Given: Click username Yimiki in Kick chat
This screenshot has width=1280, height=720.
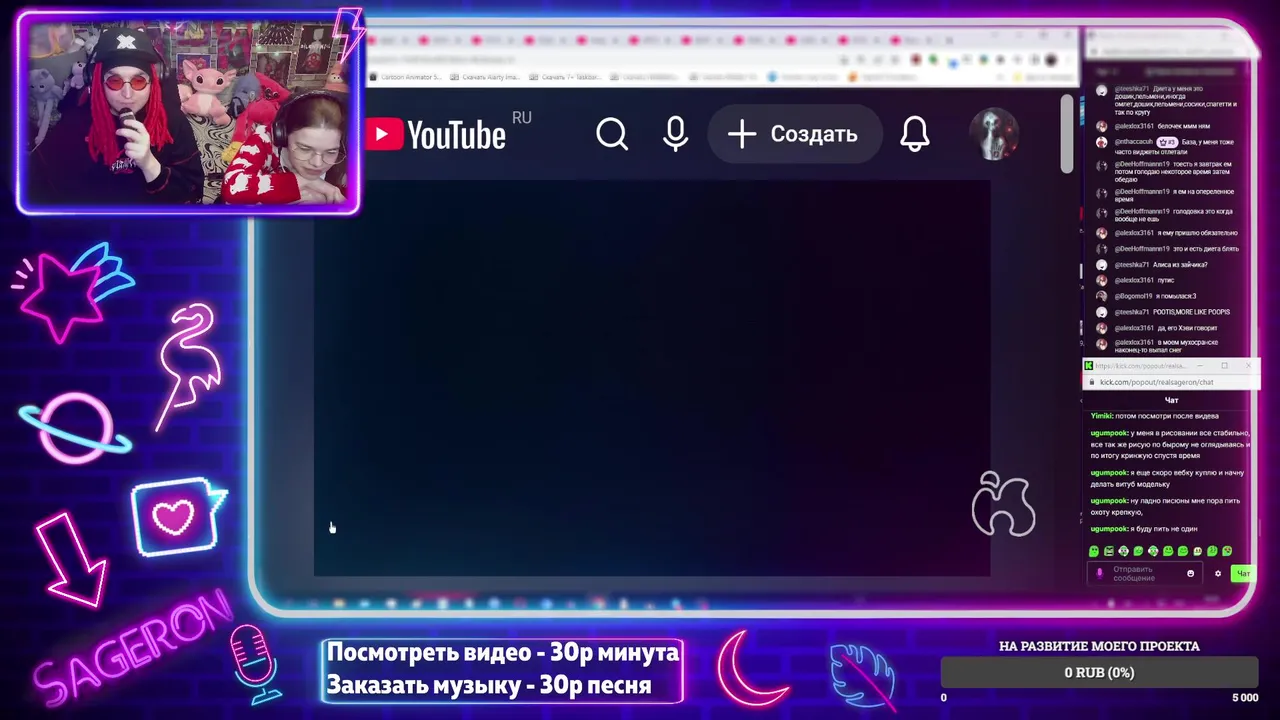Looking at the screenshot, I should [1101, 416].
